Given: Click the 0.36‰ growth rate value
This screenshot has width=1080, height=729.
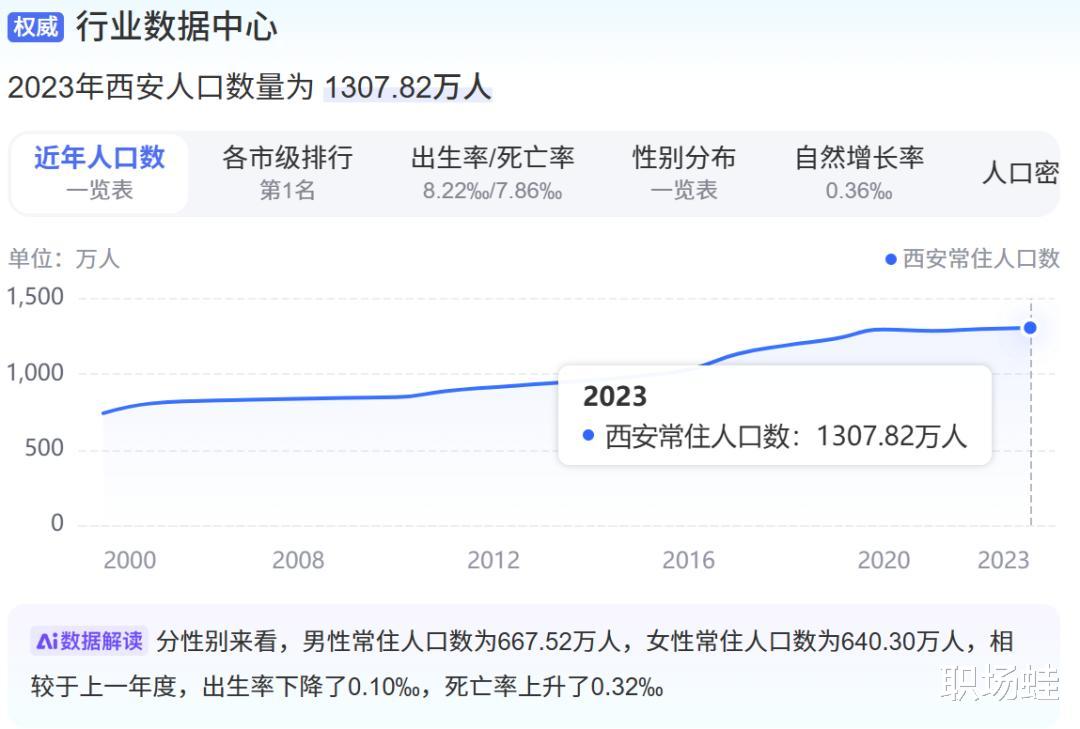Looking at the screenshot, I should pos(859,191).
